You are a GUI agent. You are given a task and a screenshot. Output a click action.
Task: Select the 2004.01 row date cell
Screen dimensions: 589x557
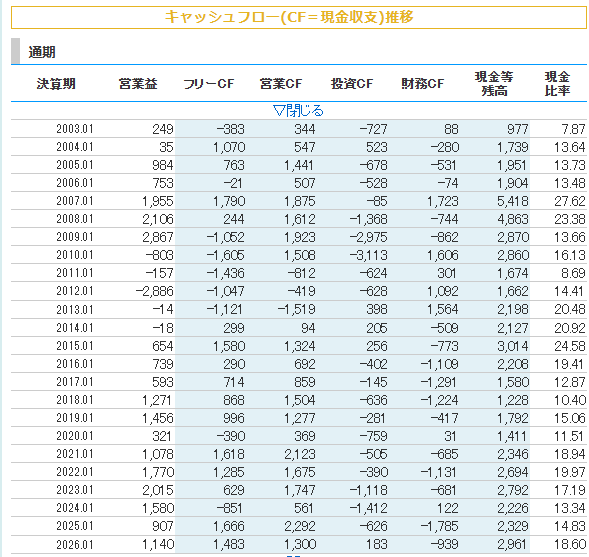(x=74, y=147)
